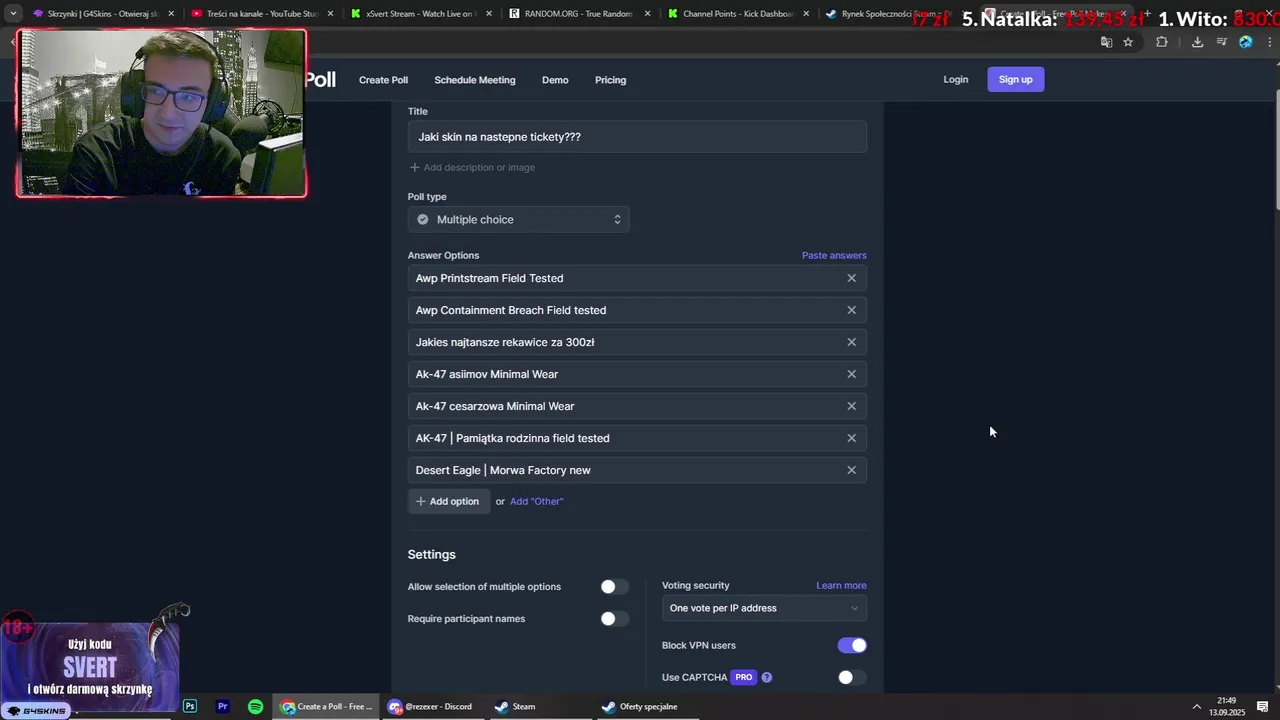Viewport: 1280px width, 720px height.
Task: Open the Schedule Meeting nav item
Action: click(475, 80)
